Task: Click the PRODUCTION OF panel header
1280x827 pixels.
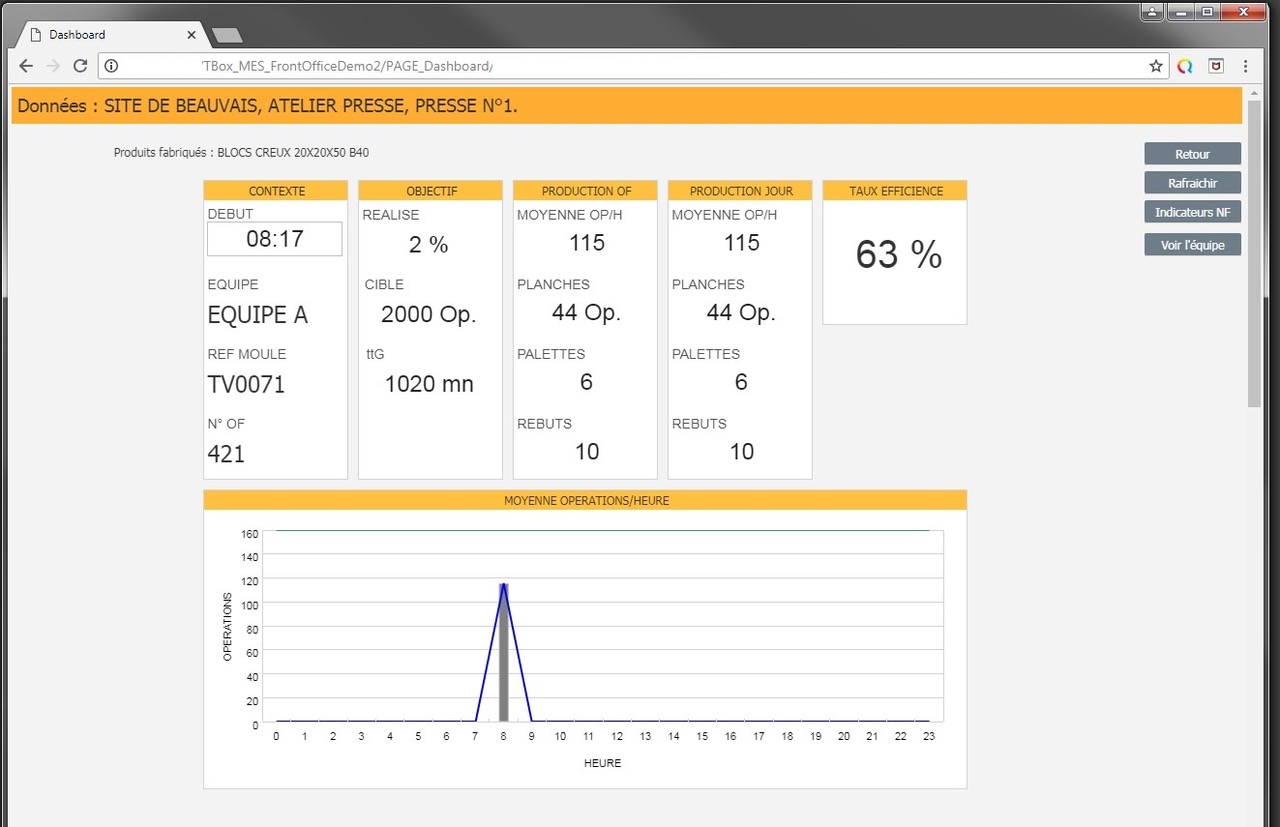Action: pyautogui.click(x=586, y=190)
